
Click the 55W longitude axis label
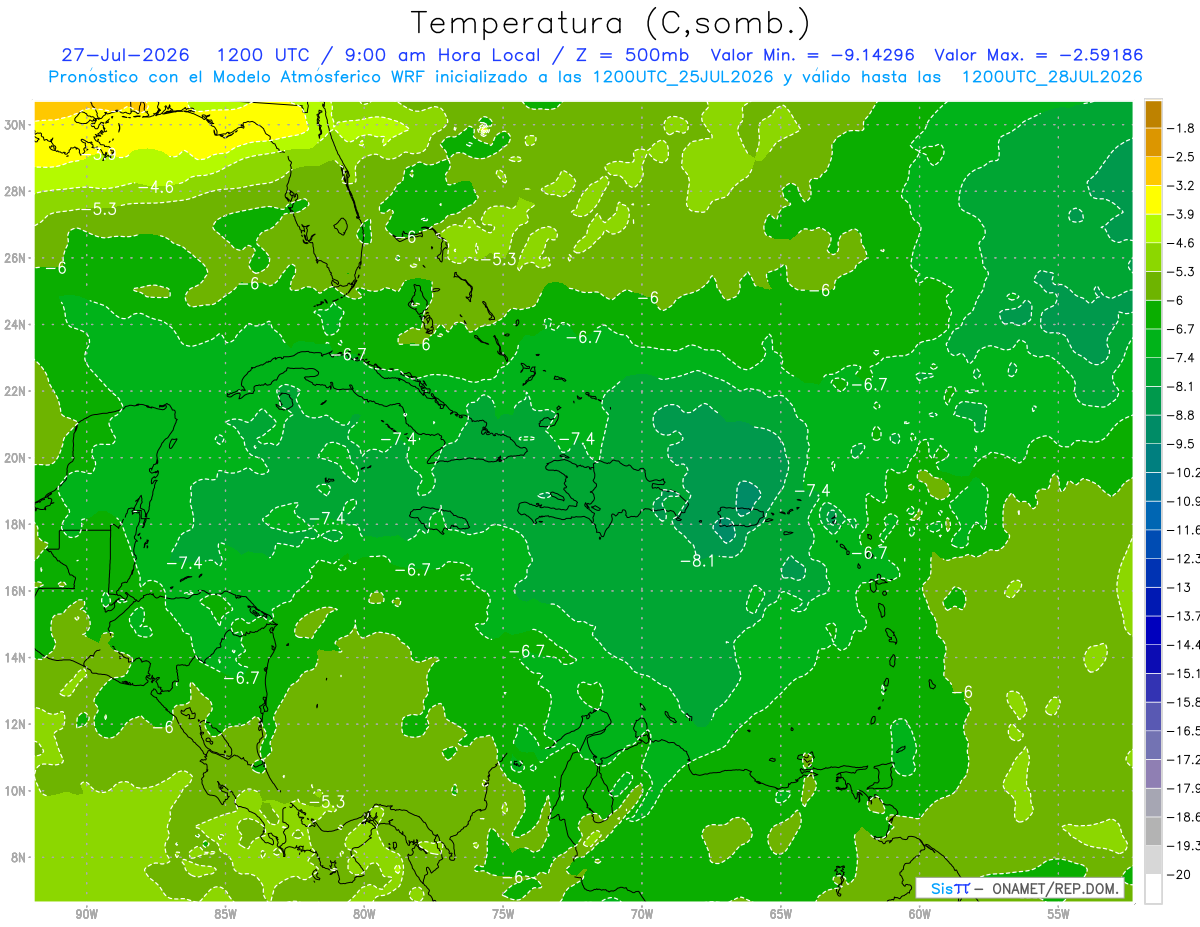[1059, 914]
